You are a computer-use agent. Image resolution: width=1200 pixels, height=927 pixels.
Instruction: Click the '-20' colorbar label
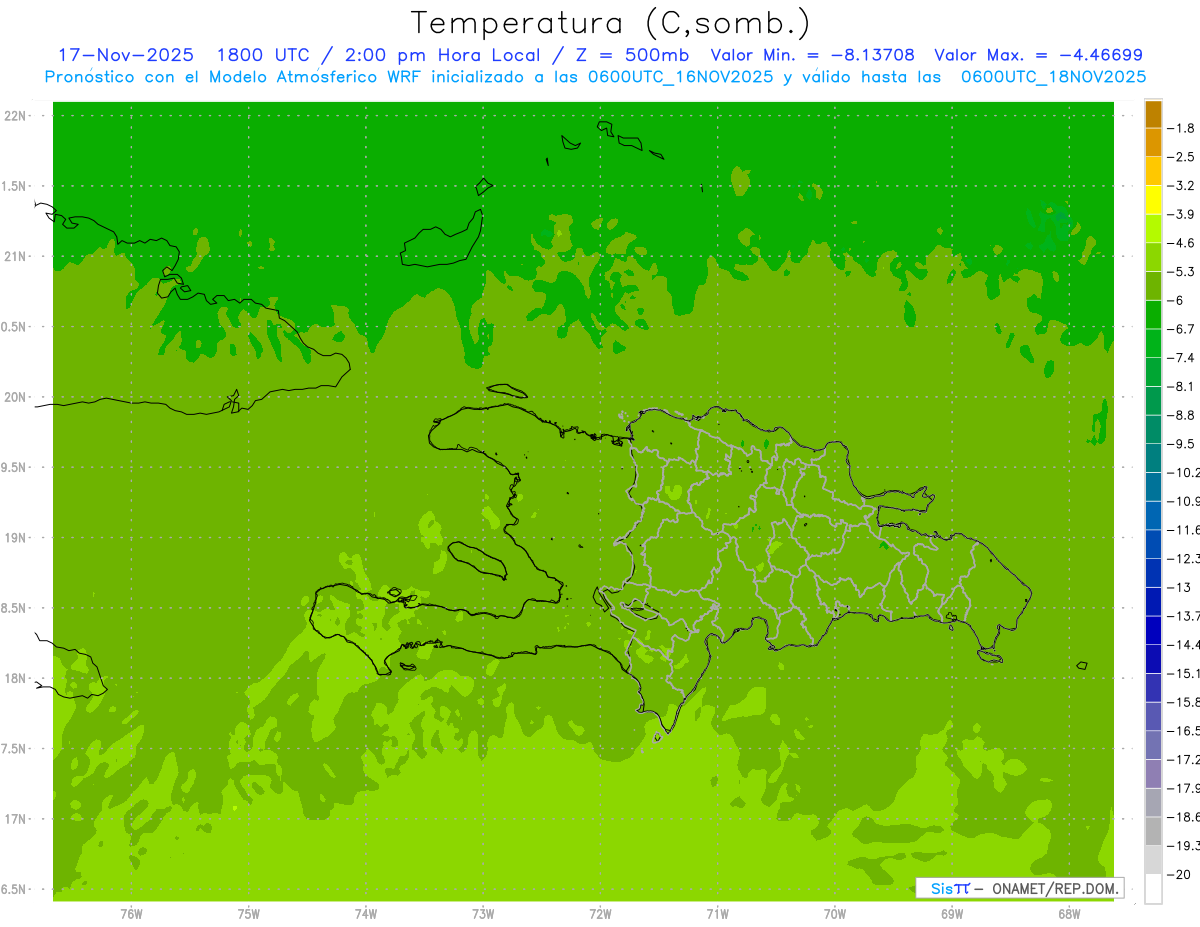pos(1180,875)
